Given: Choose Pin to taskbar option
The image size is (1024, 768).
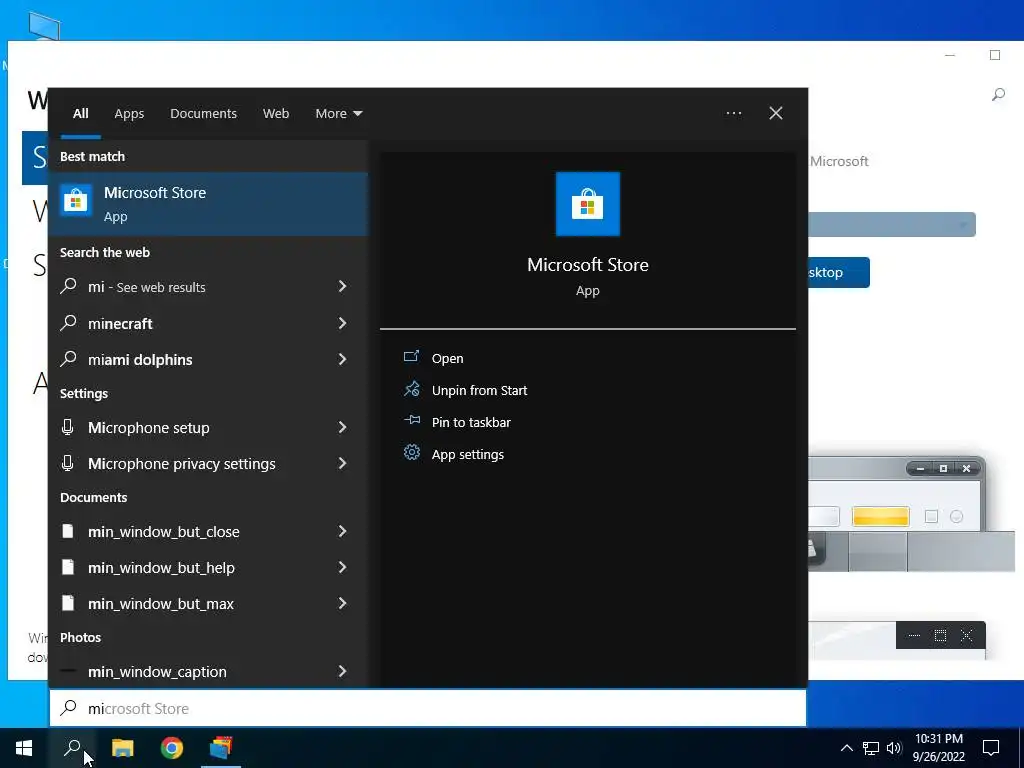Looking at the screenshot, I should point(471,422).
